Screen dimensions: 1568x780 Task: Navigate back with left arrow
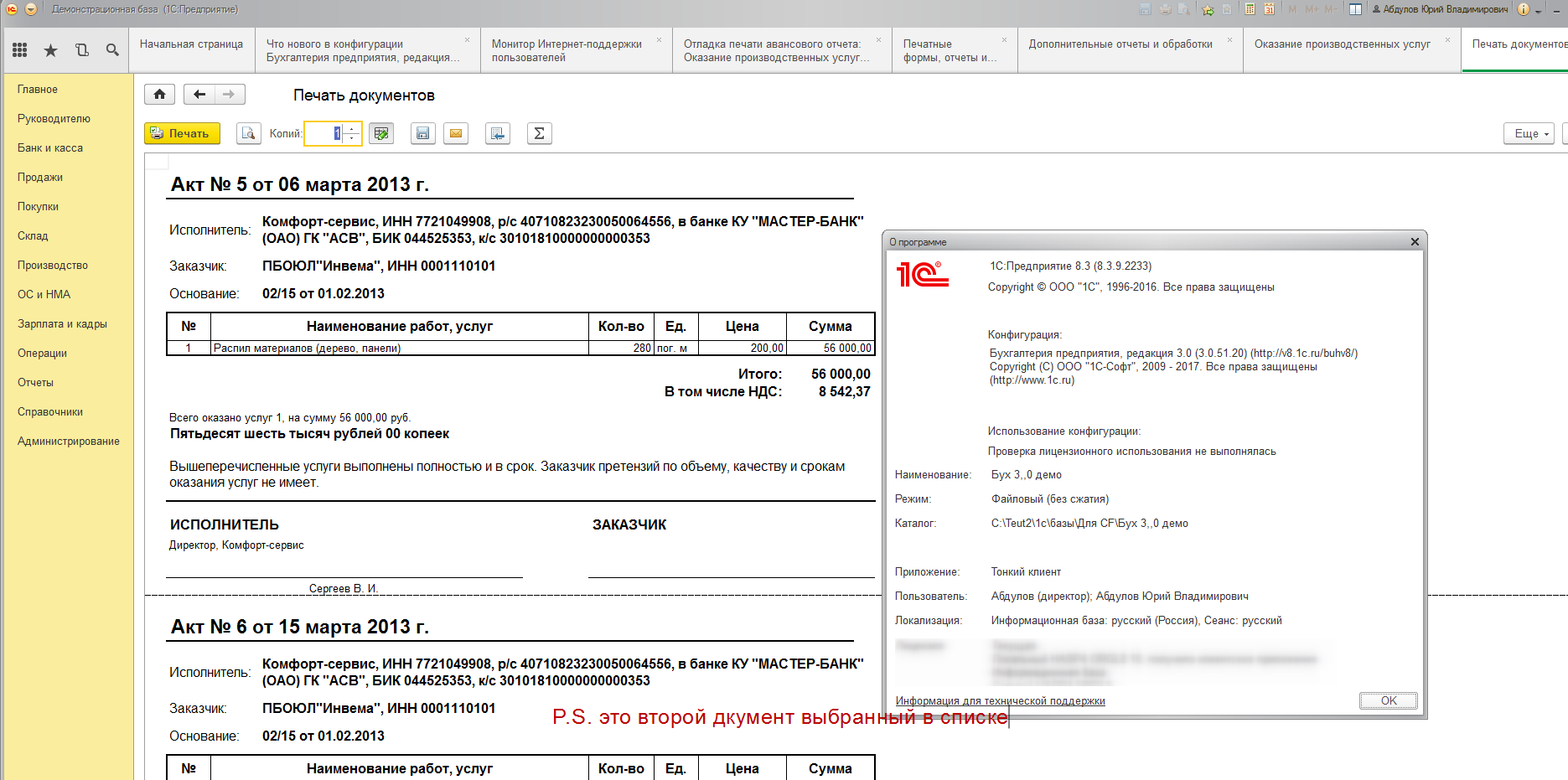(x=199, y=95)
